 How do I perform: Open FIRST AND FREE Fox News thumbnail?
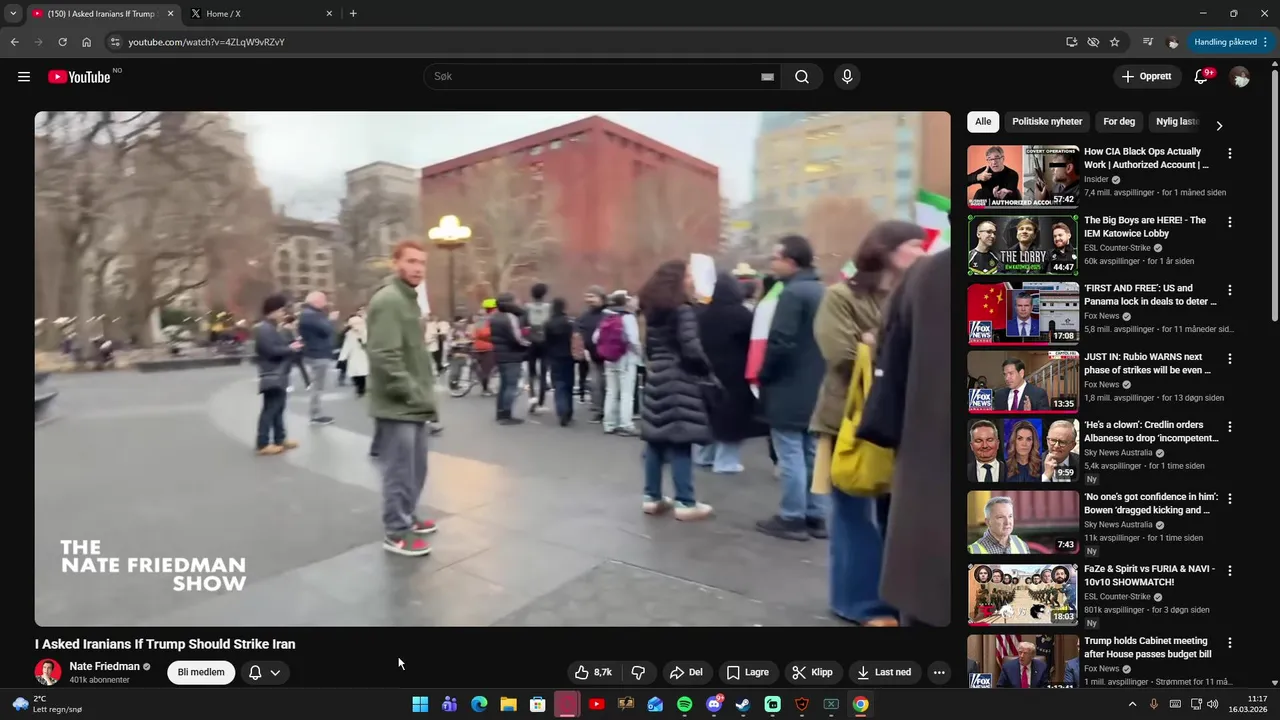click(x=1022, y=313)
